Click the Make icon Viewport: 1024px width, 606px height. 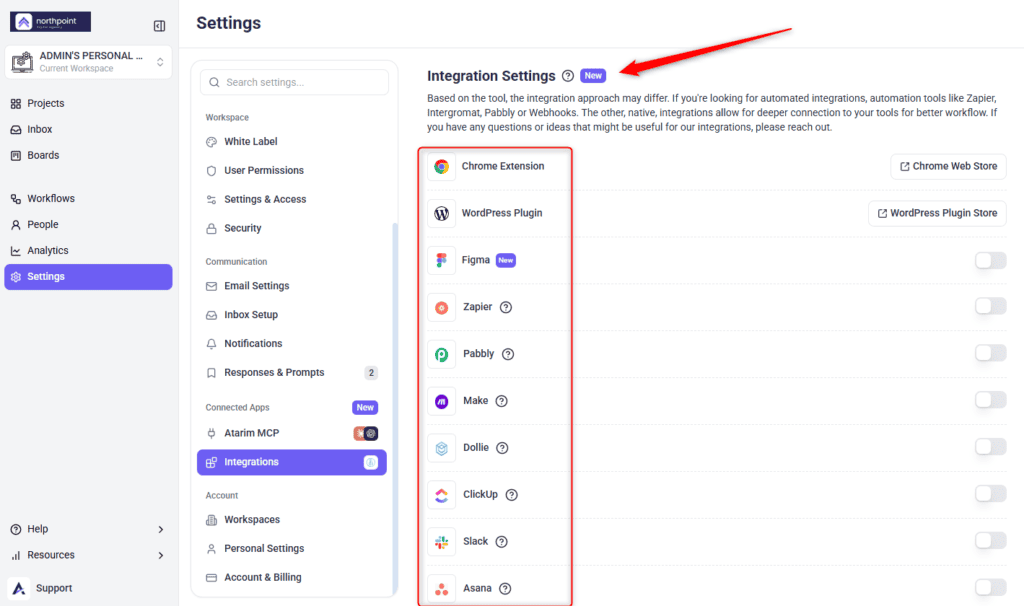(441, 402)
